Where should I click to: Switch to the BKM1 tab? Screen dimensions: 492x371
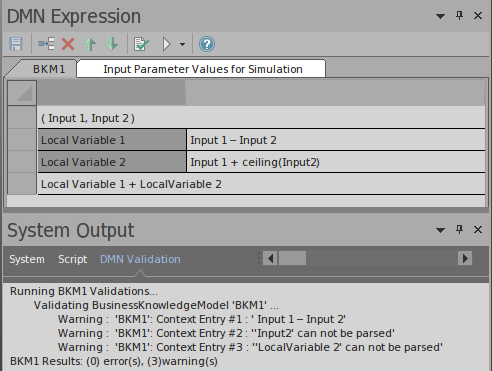(x=49, y=69)
